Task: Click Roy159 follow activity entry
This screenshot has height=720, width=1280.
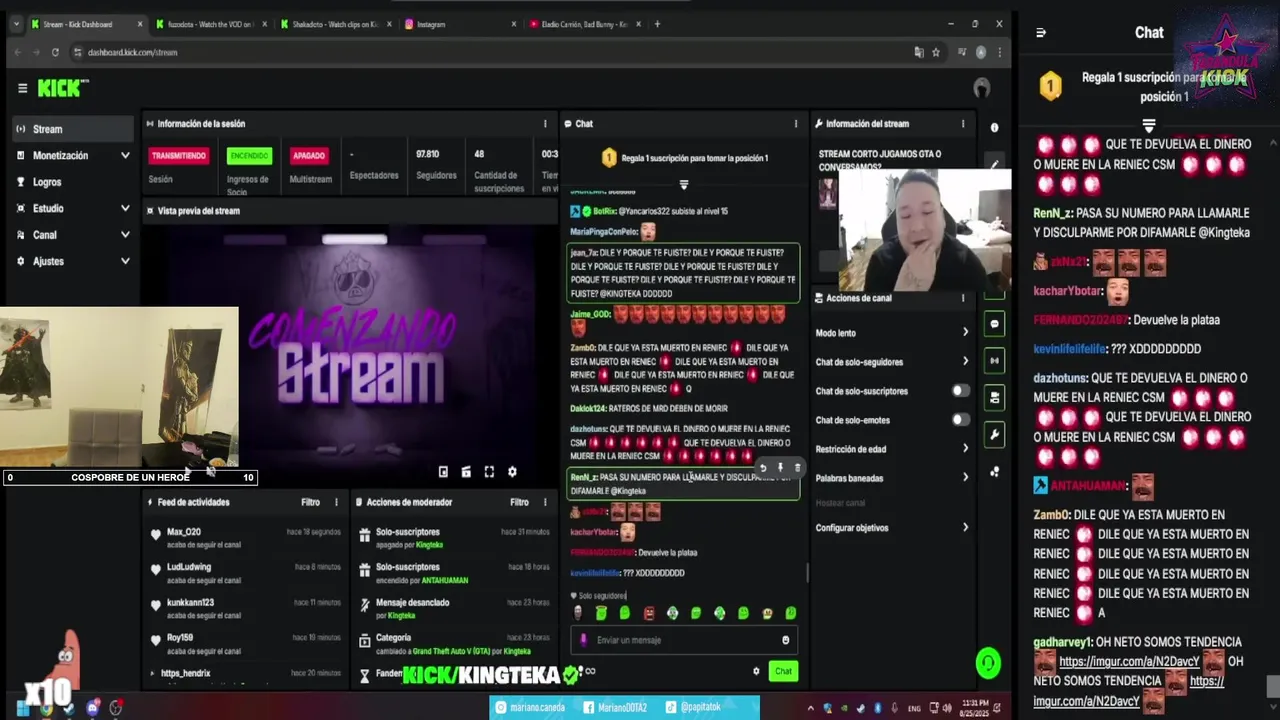Action: coord(246,643)
